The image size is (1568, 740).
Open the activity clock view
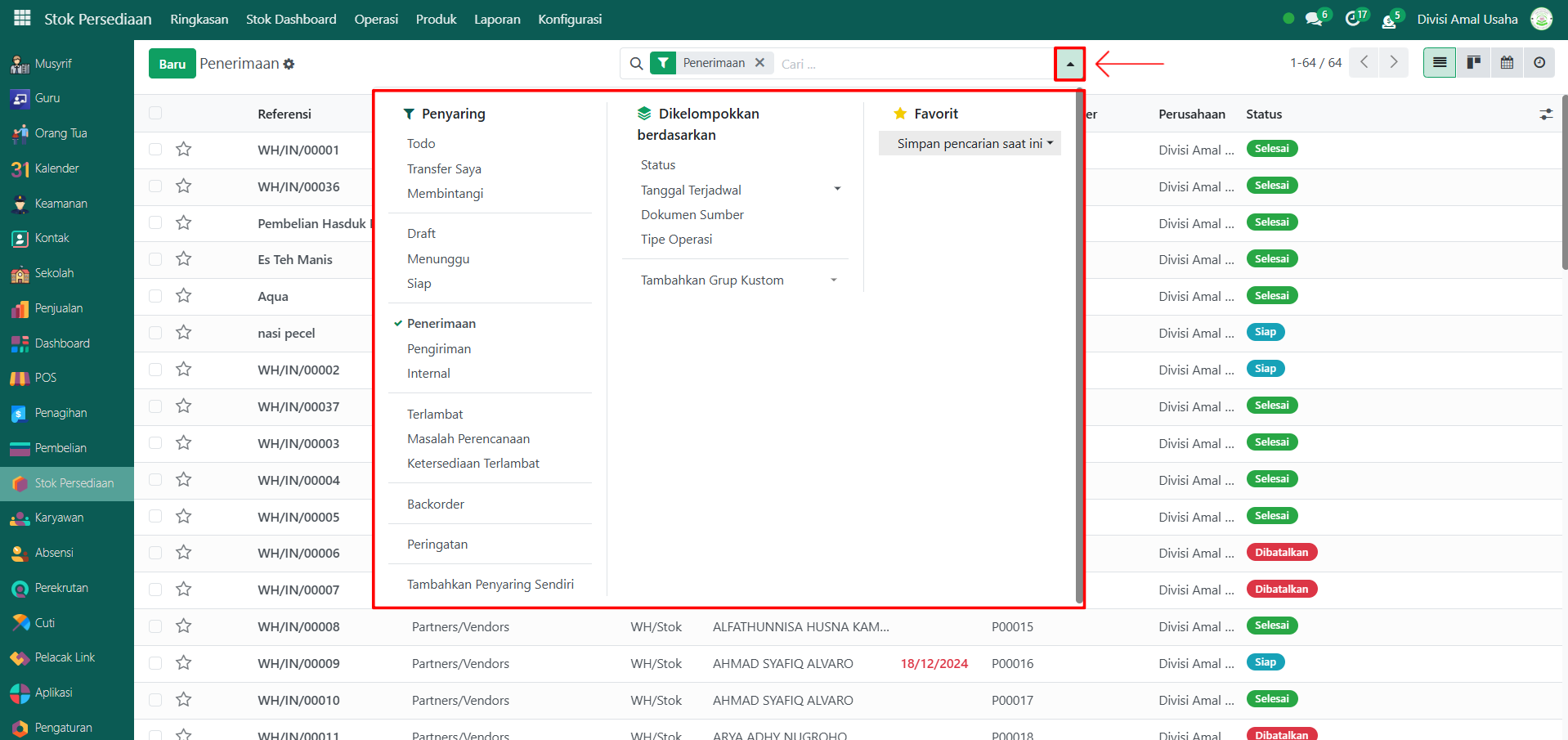pos(1539,63)
